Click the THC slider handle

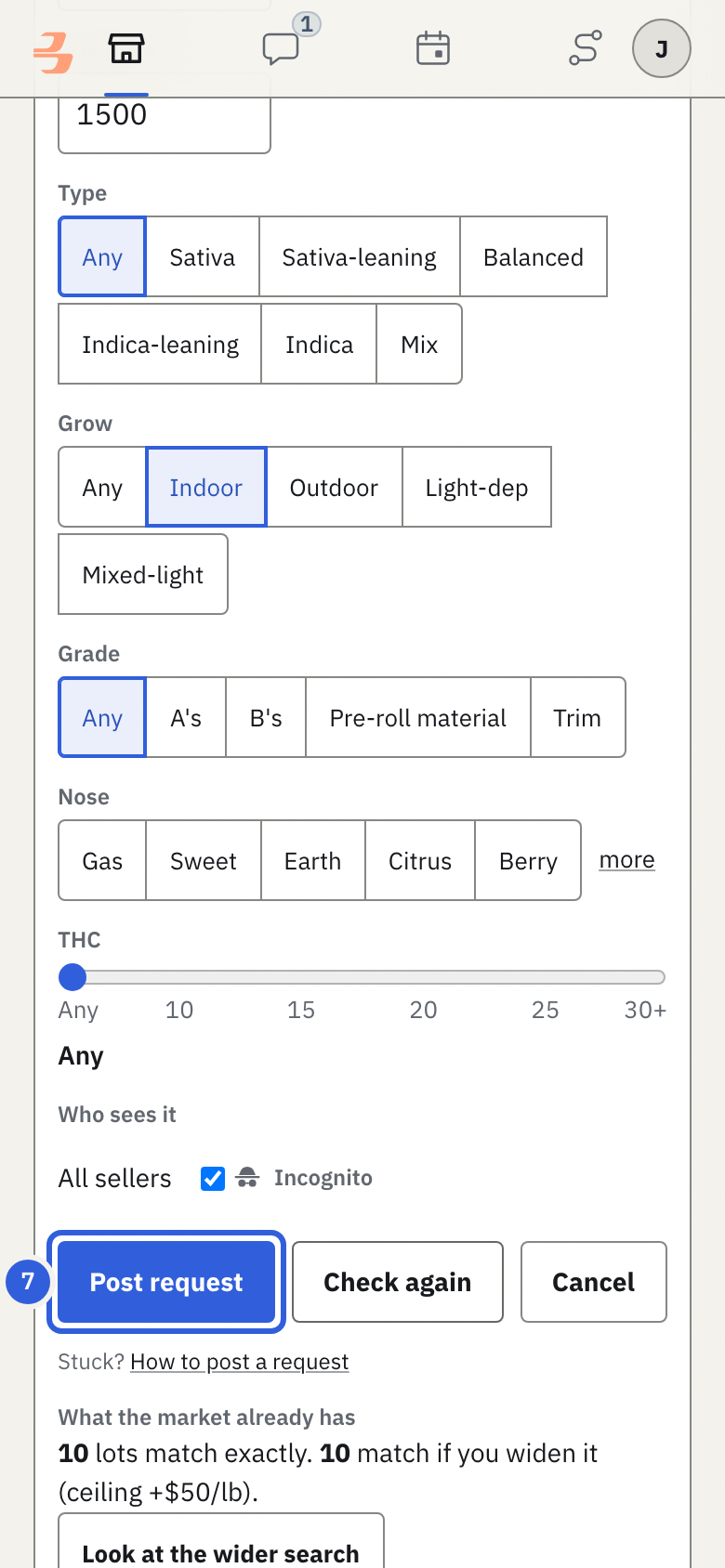tap(72, 977)
